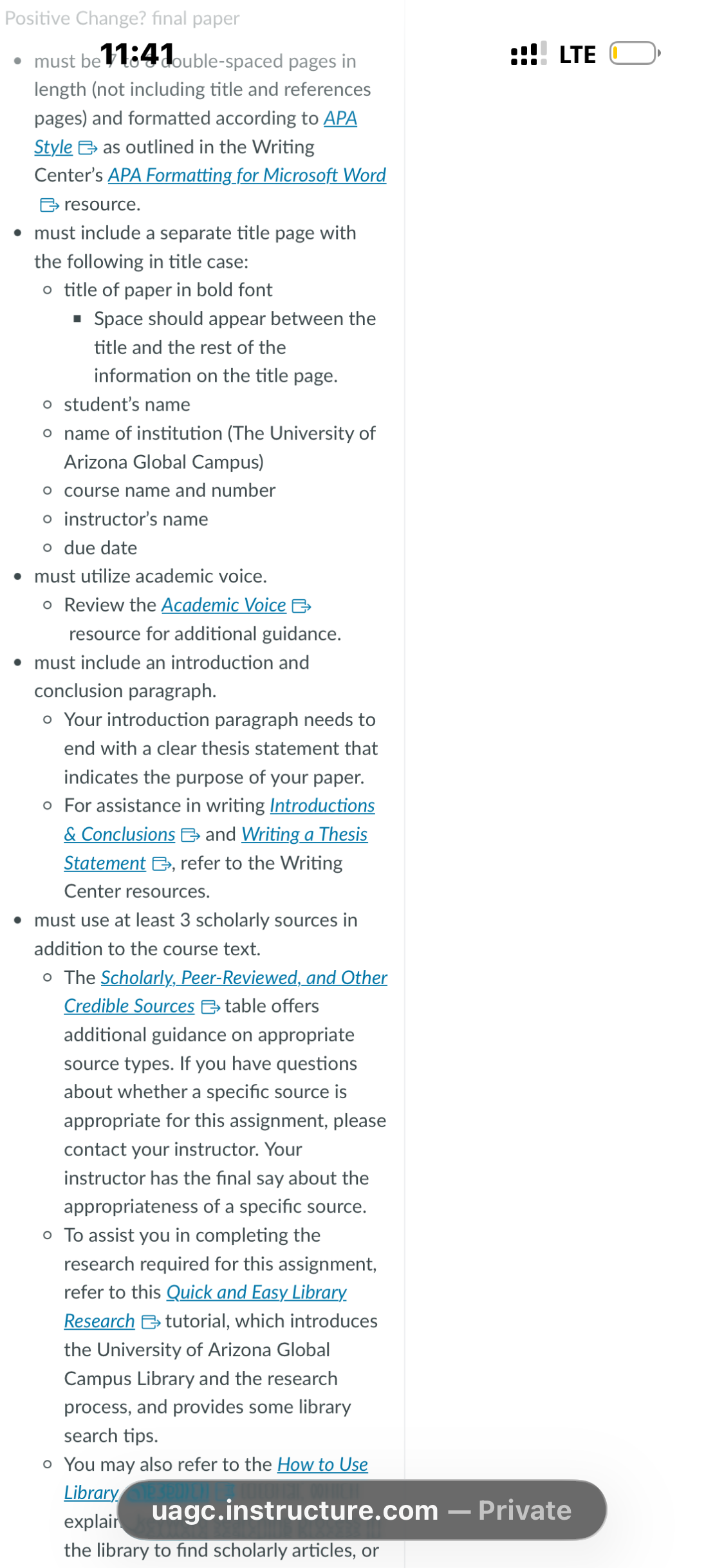Tap the uagc.instructure.com address bar
The image size is (724, 1568).
(x=362, y=1510)
